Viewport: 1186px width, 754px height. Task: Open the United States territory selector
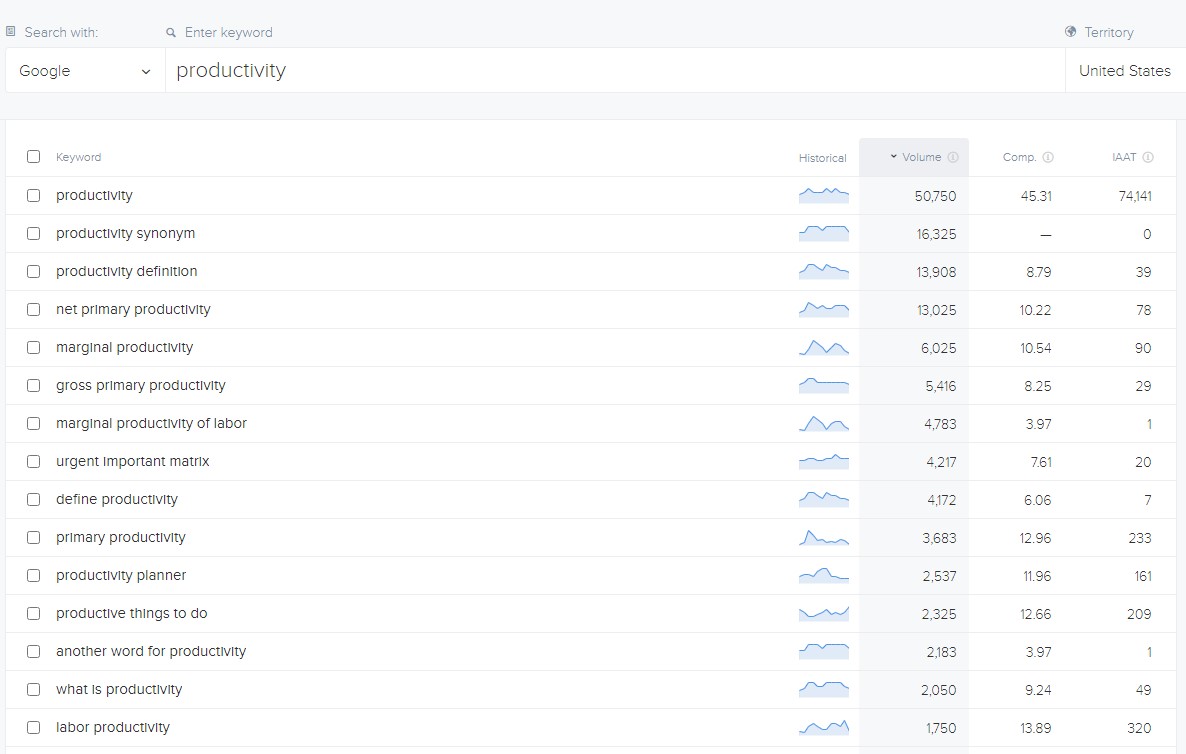[1125, 70]
